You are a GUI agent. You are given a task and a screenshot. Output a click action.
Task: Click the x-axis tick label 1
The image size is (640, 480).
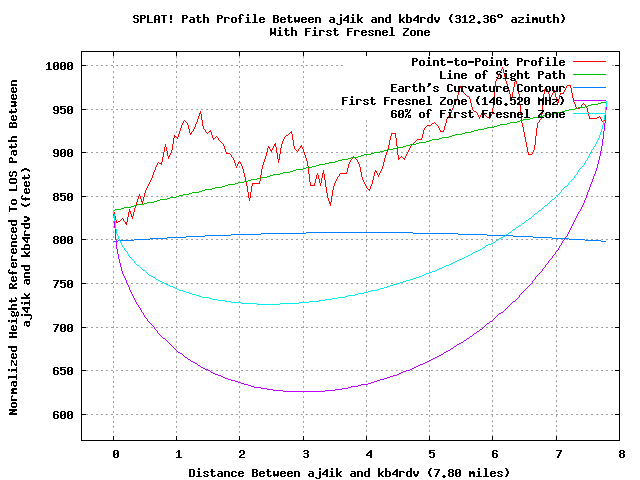(x=179, y=454)
